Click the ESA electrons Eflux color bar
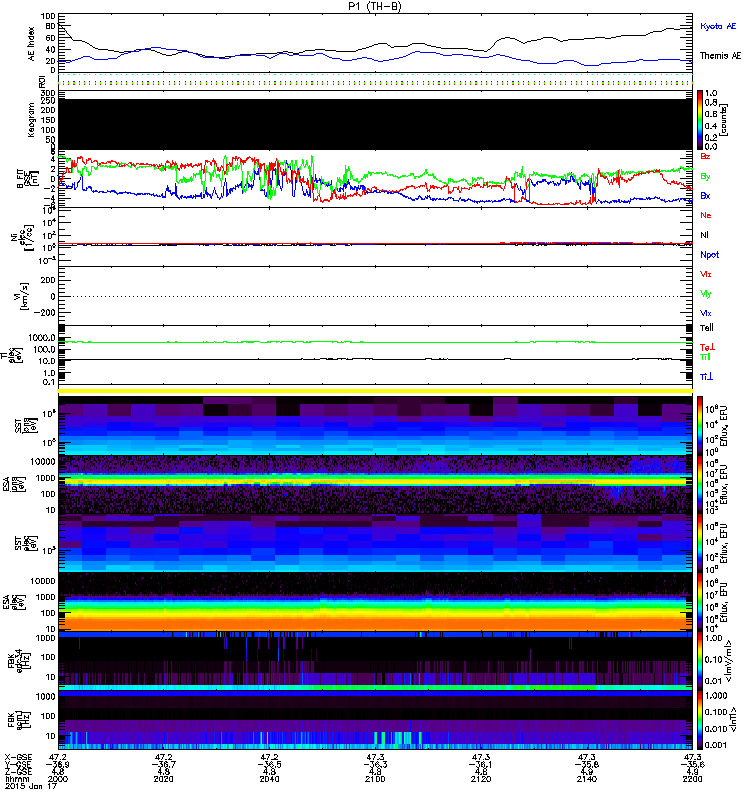This screenshot has height=800, width=750. tap(699, 602)
